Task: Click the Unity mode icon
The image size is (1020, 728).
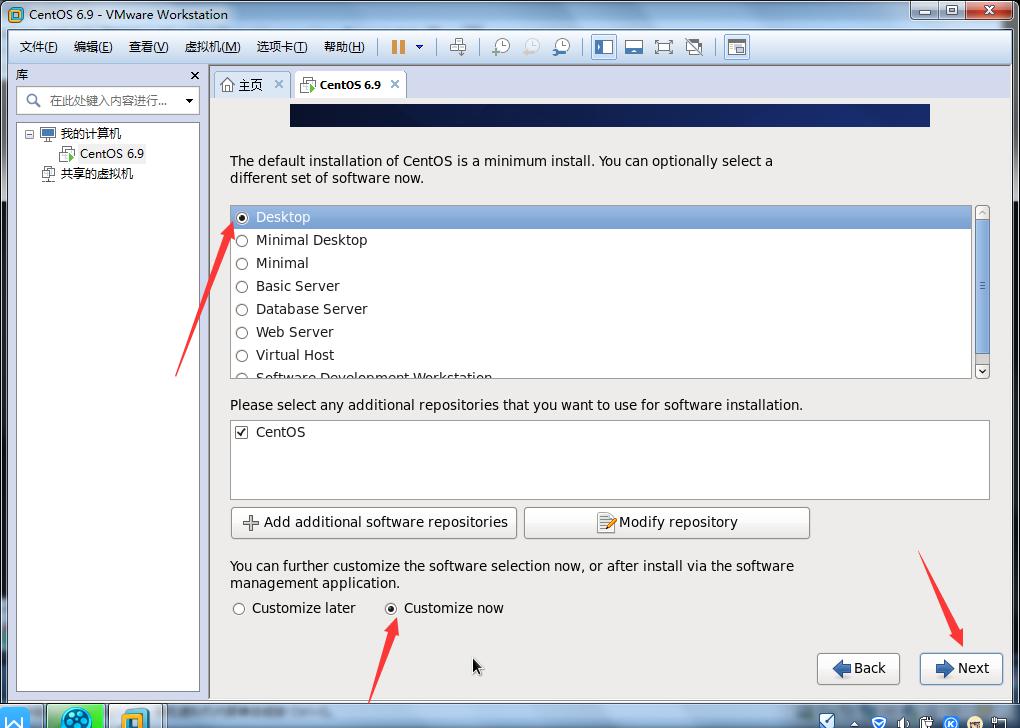Action: click(694, 47)
